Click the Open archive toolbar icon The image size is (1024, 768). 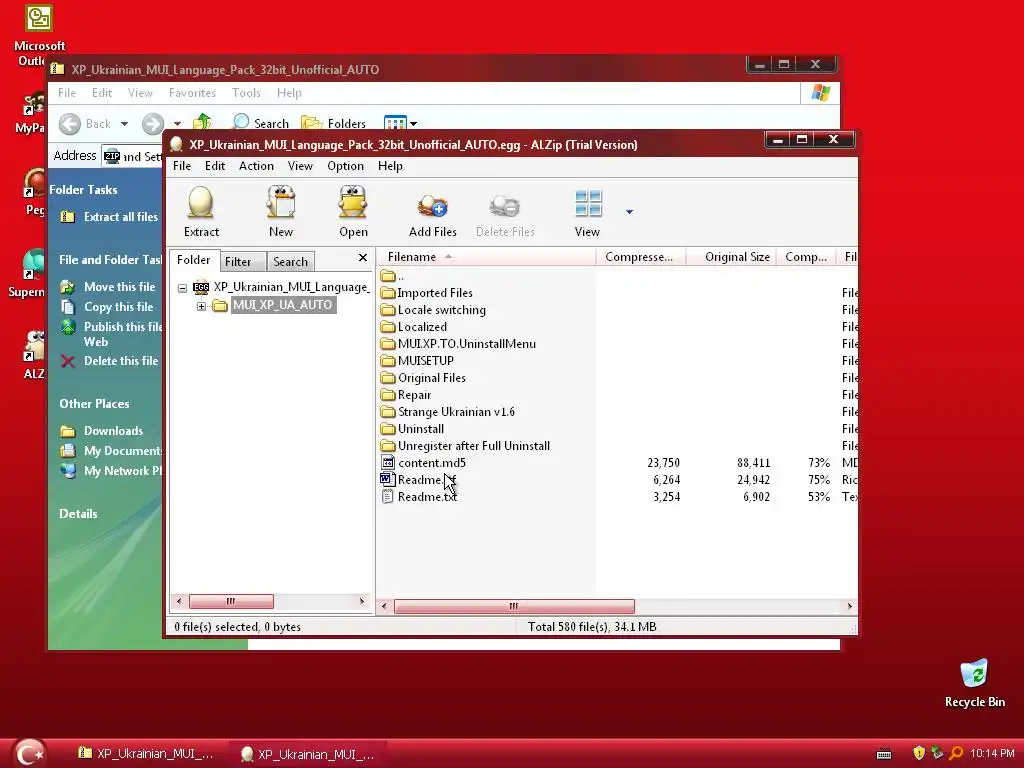click(353, 202)
